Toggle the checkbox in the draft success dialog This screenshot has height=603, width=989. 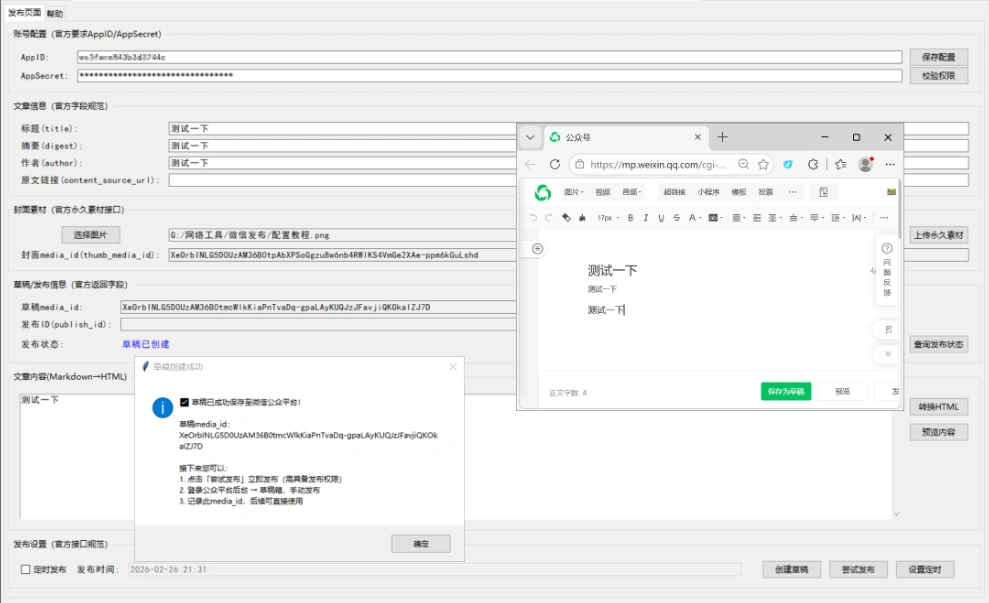(183, 402)
